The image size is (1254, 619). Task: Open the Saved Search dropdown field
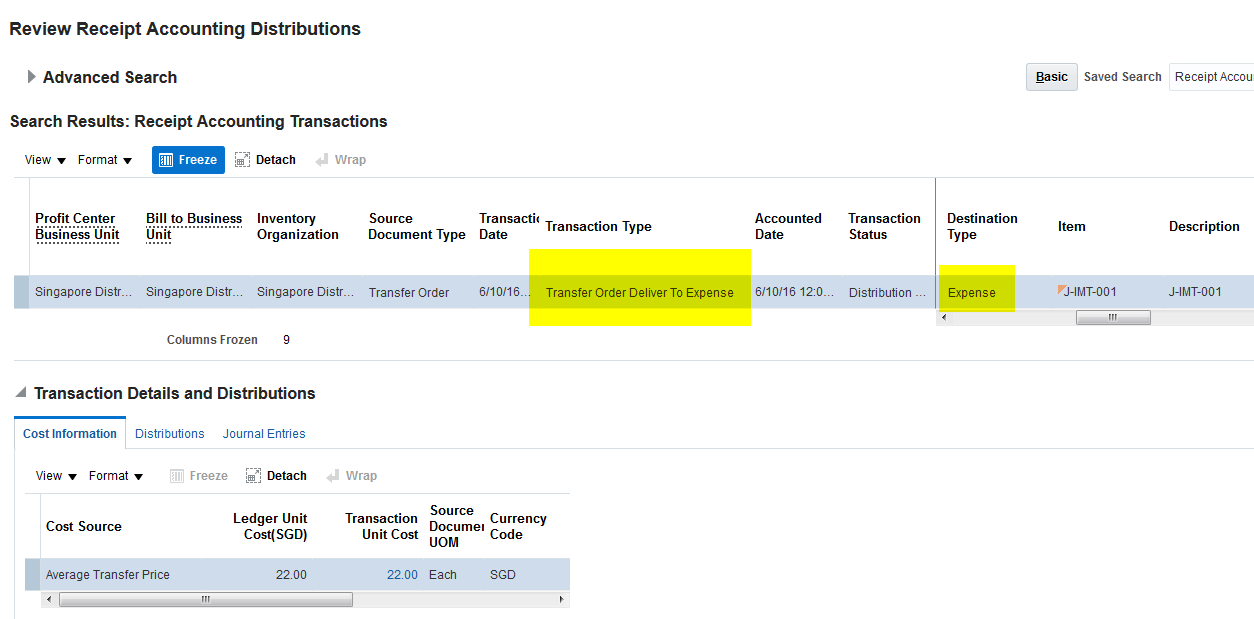tap(1212, 77)
